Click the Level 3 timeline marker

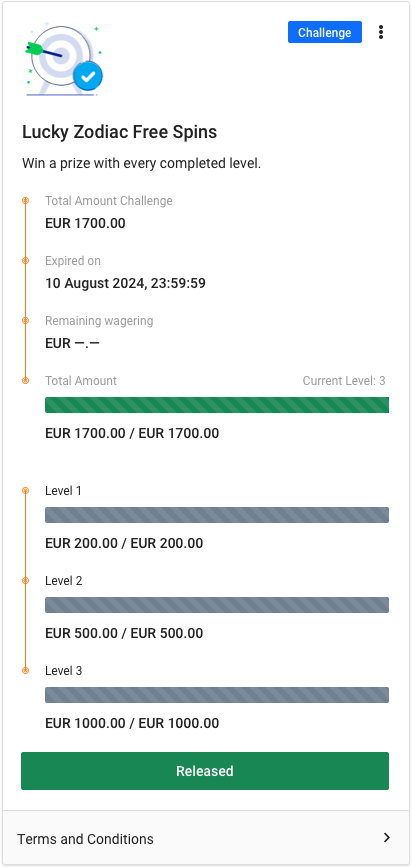25,670
